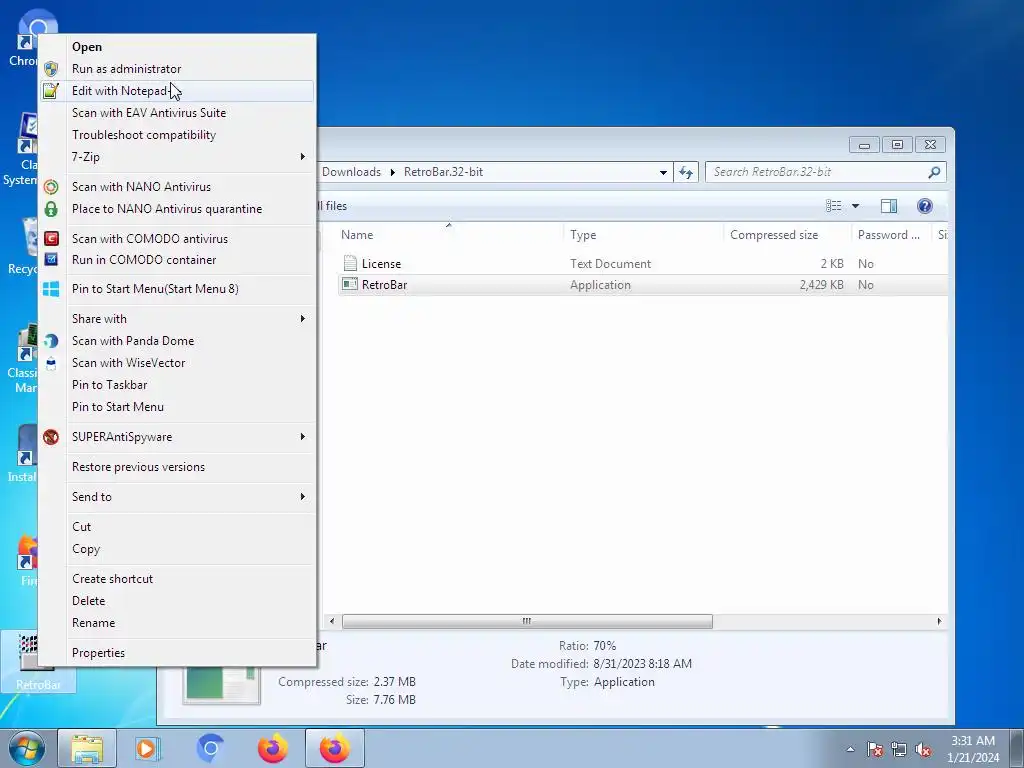Click the scroll right arrow
Viewport: 1024px width, 768px height.
(939, 622)
